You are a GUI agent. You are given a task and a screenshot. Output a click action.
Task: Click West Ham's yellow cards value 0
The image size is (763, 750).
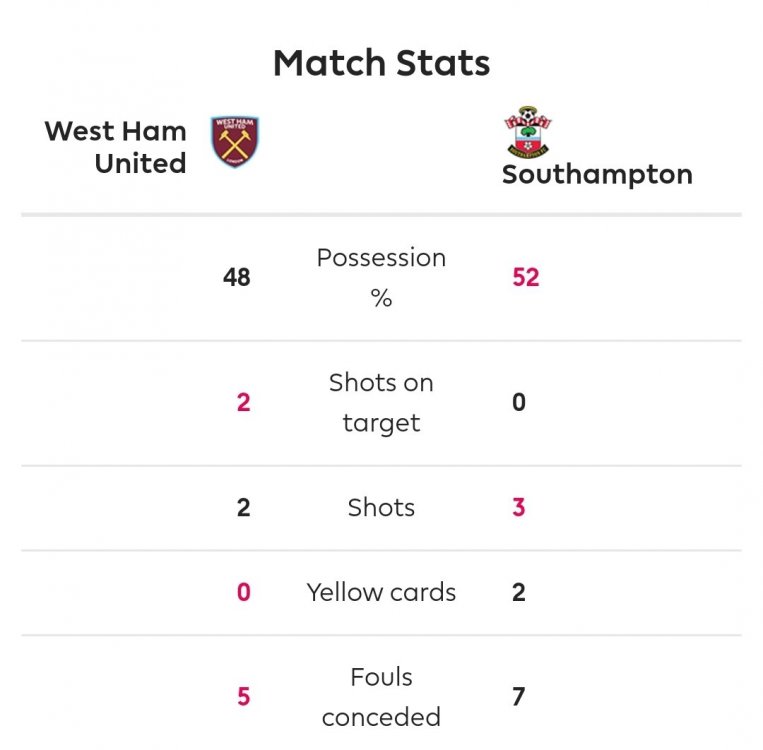(x=243, y=593)
